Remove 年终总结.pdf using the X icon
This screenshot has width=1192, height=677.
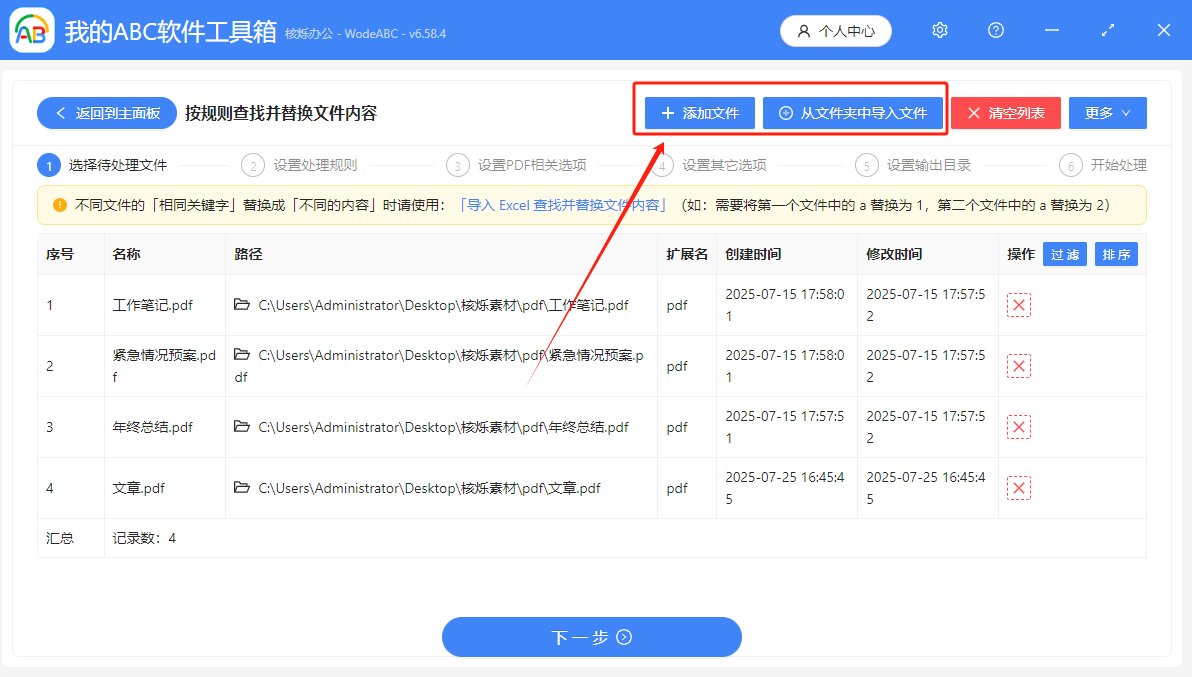click(x=1019, y=427)
